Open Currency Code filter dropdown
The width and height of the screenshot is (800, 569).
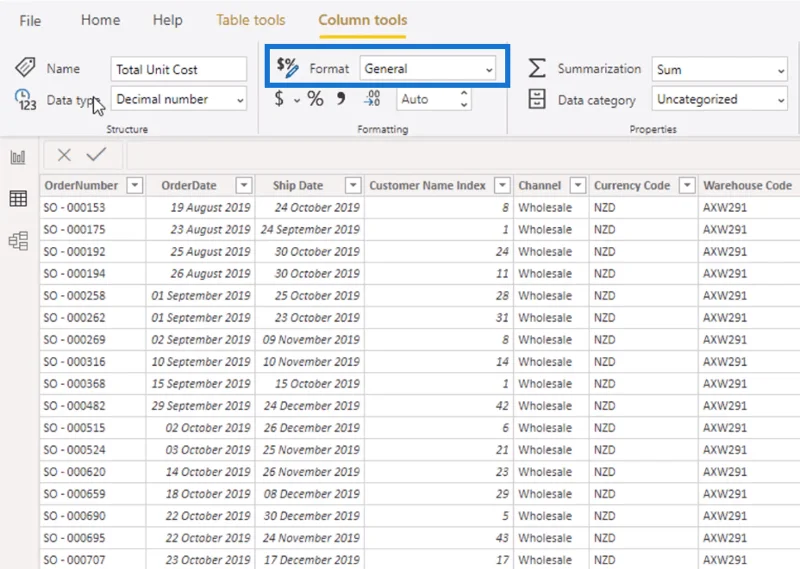pos(687,185)
